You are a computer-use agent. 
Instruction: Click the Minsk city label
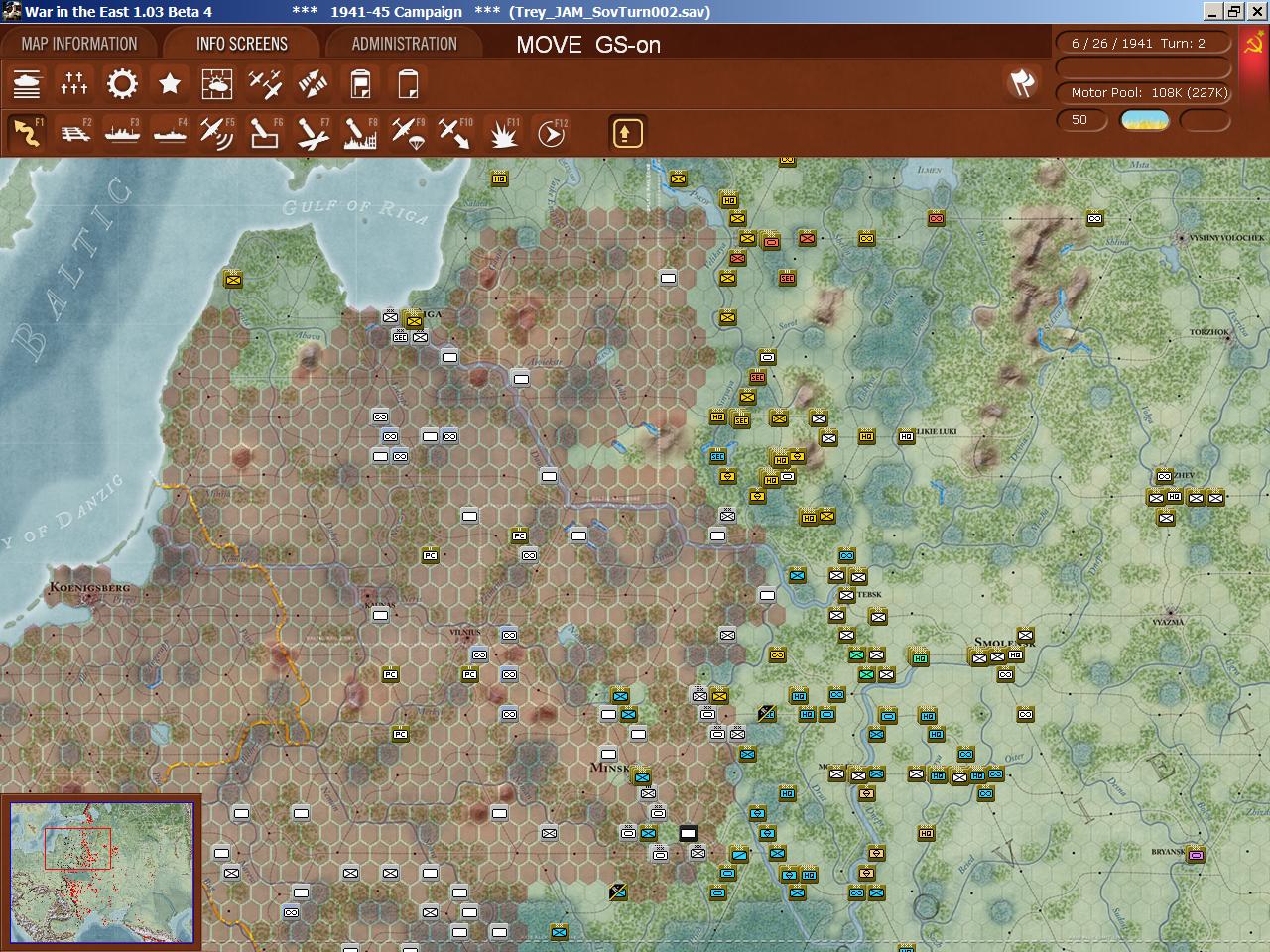point(609,768)
